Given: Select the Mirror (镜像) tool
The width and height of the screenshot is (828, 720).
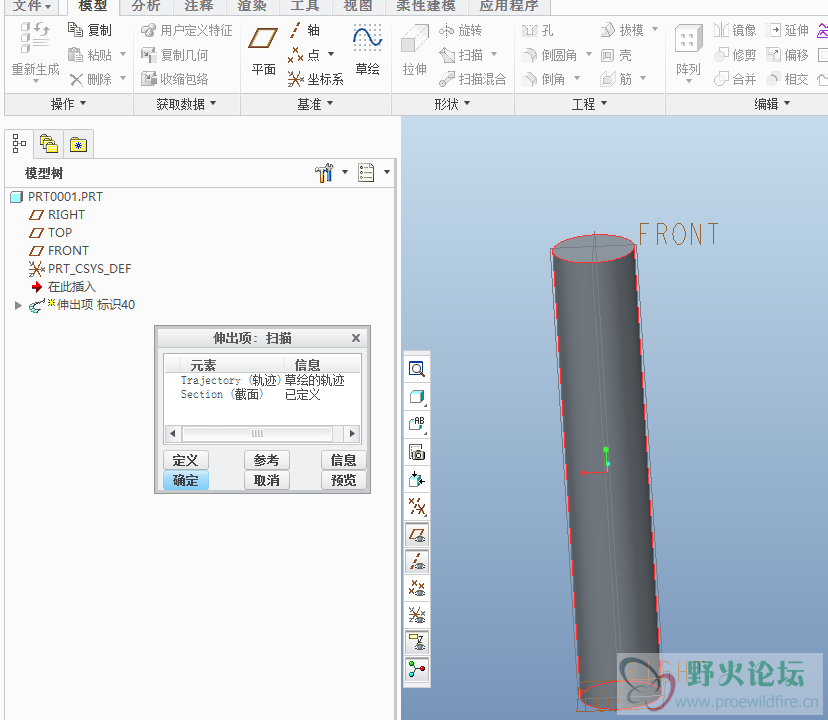Looking at the screenshot, I should pos(735,30).
